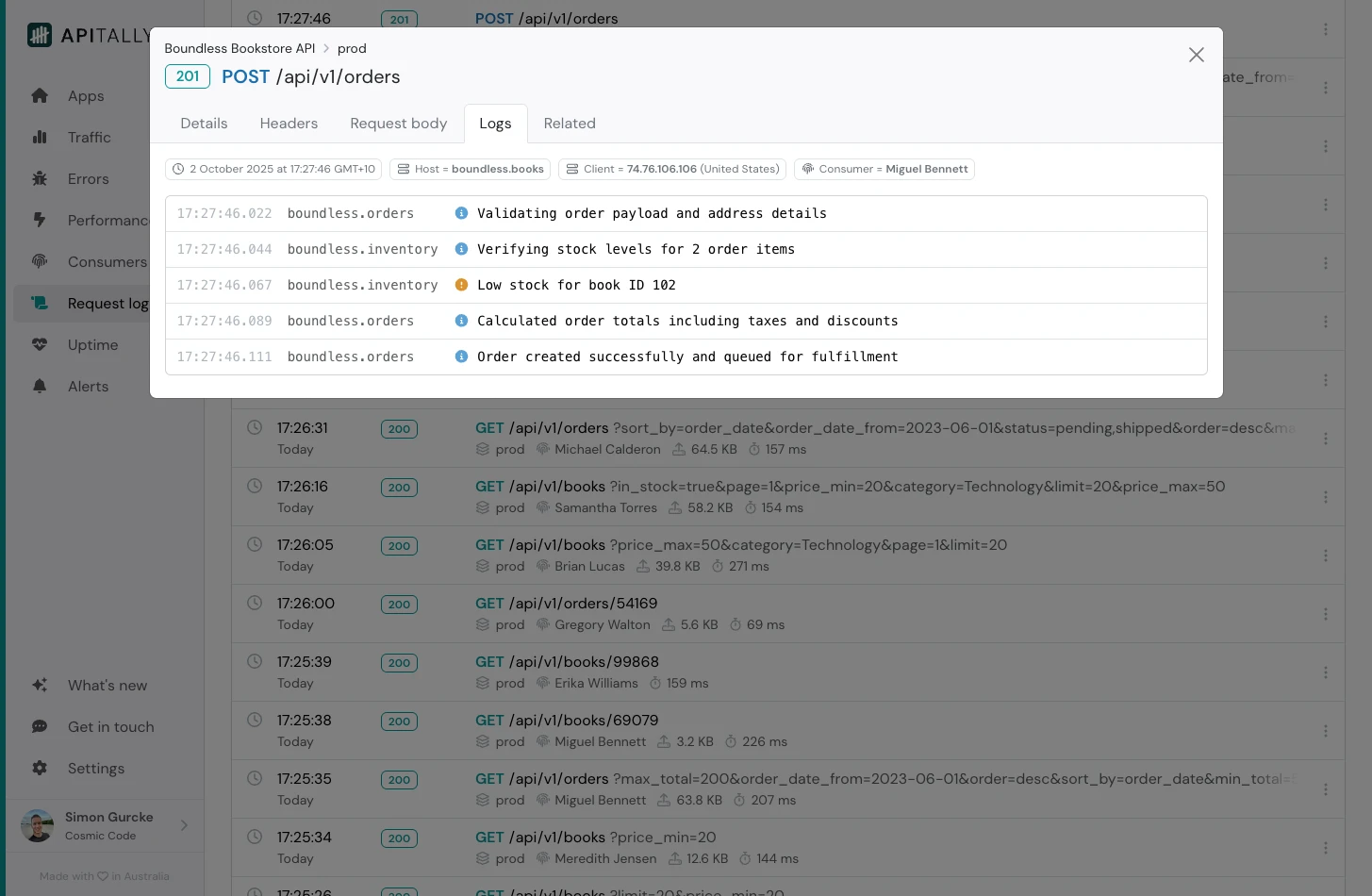The width and height of the screenshot is (1372, 896).
Task: Open options menu for GET /api/v1/books/99868 row
Action: click(1325, 672)
